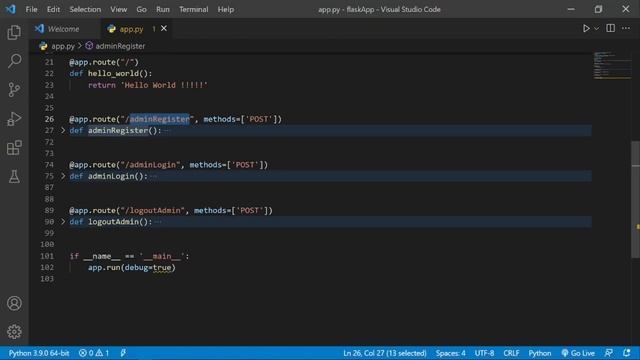Open the Source Control view
The width and height of the screenshot is (640, 360).
click(x=14, y=90)
